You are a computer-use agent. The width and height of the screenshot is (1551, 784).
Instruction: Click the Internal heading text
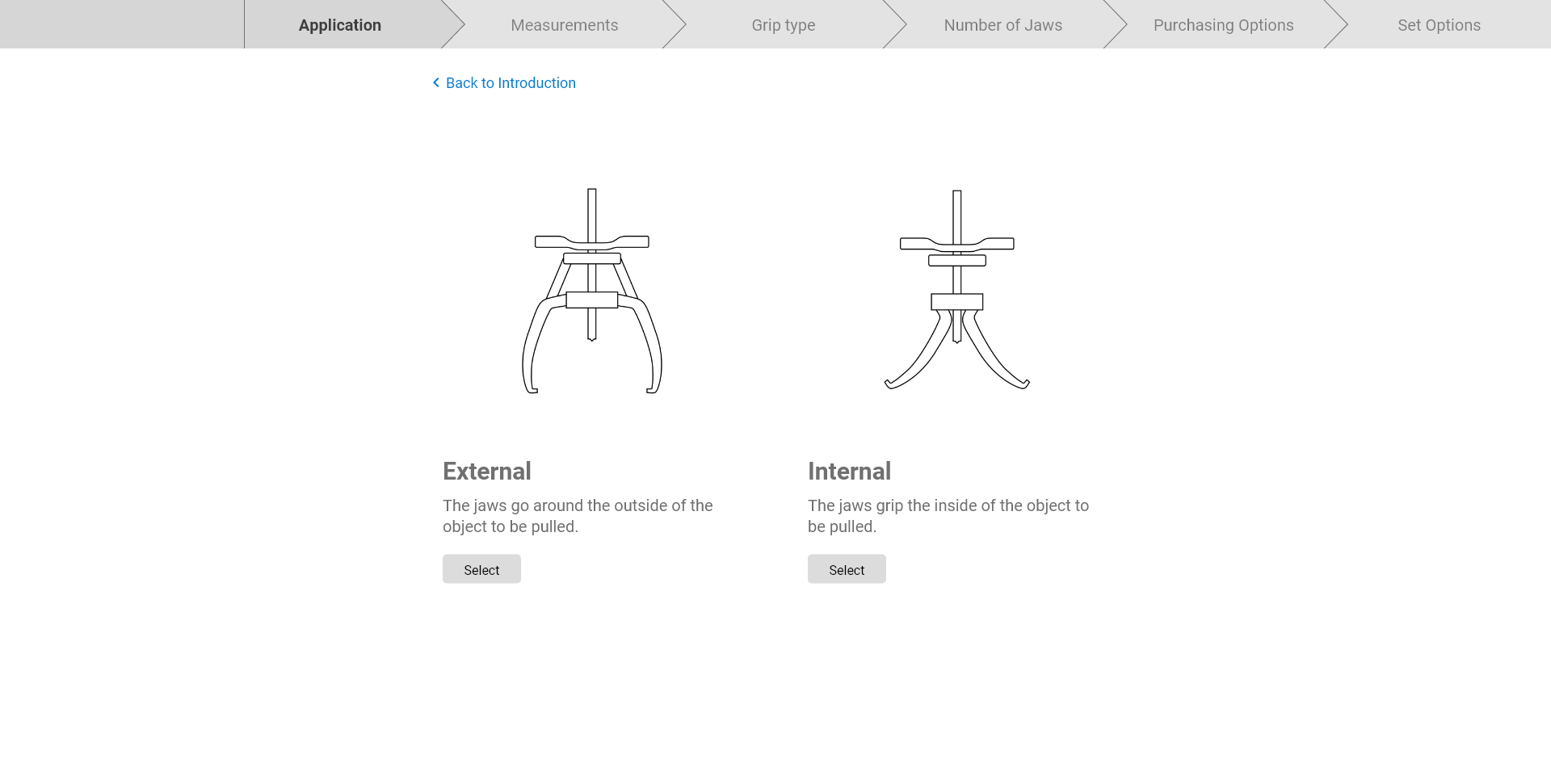849,472
